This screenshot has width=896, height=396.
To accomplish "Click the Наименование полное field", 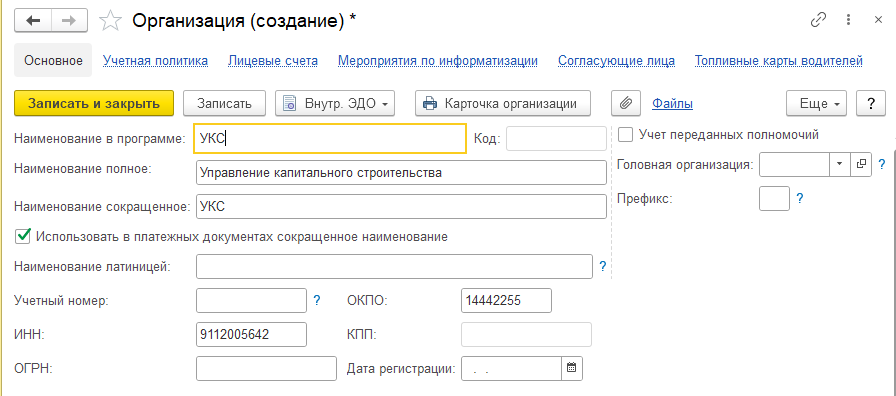I will pyautogui.click(x=401, y=173).
